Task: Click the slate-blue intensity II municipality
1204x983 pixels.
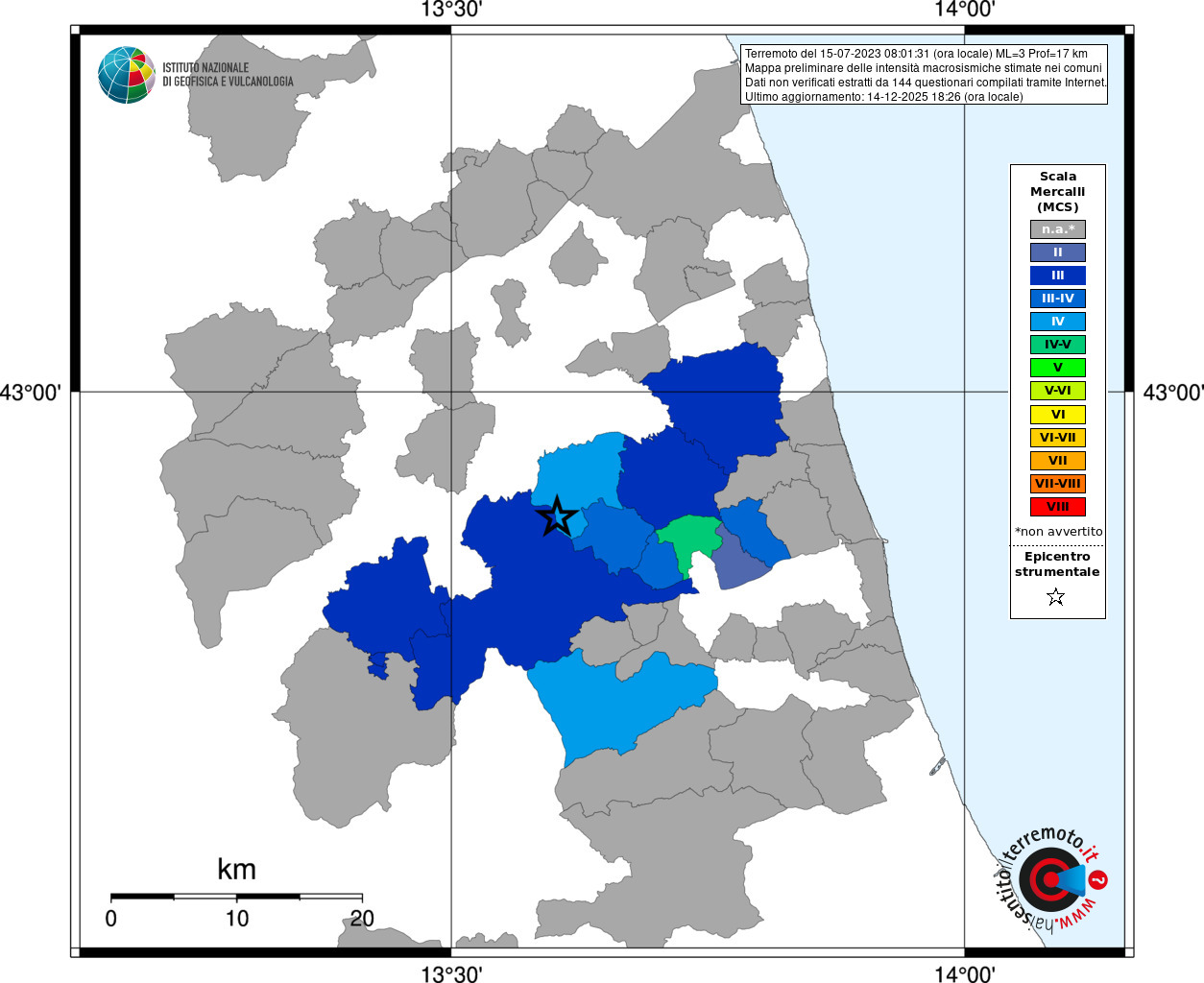Action: click(x=738, y=563)
